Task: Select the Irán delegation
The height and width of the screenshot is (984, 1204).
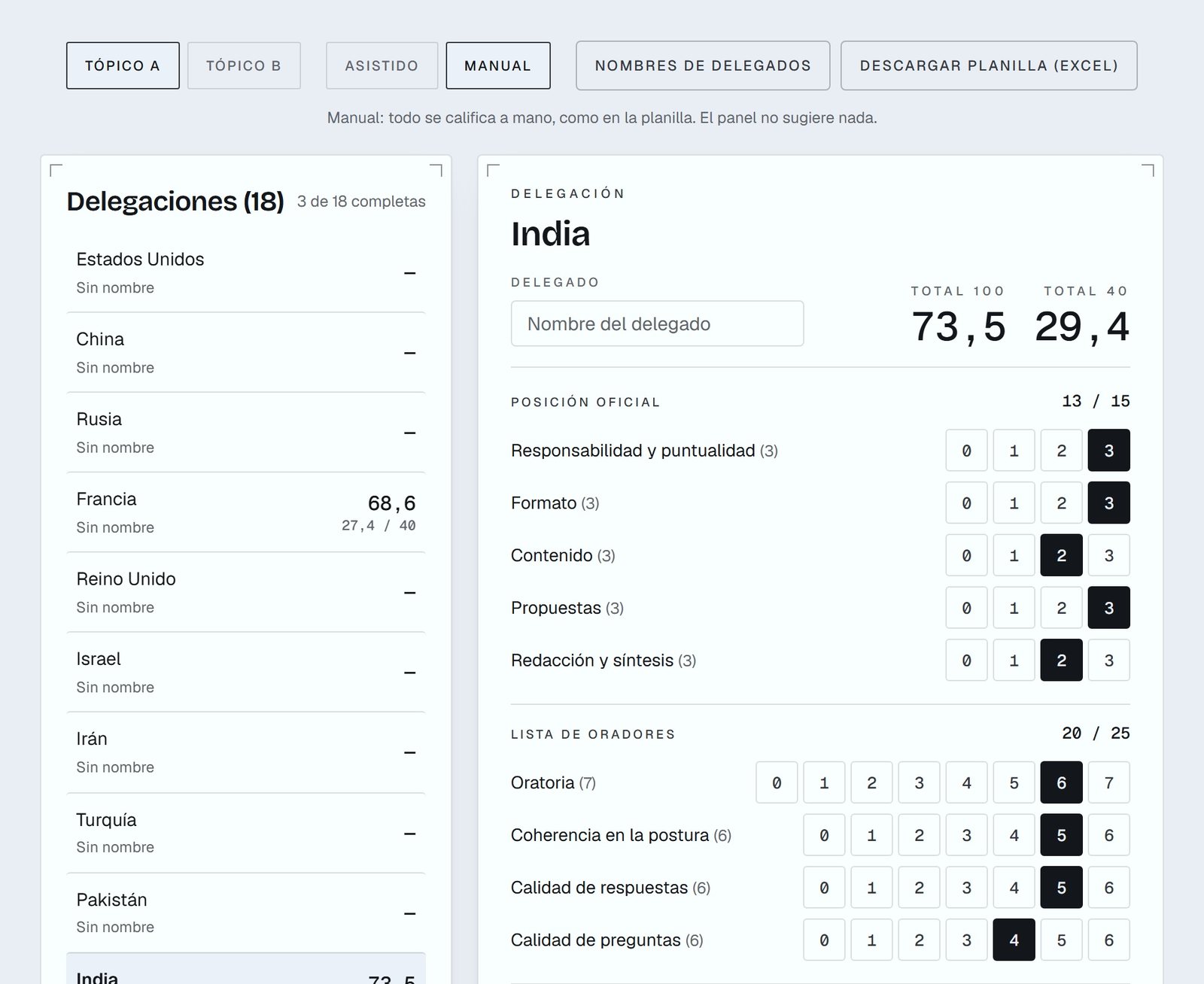Action: point(246,752)
